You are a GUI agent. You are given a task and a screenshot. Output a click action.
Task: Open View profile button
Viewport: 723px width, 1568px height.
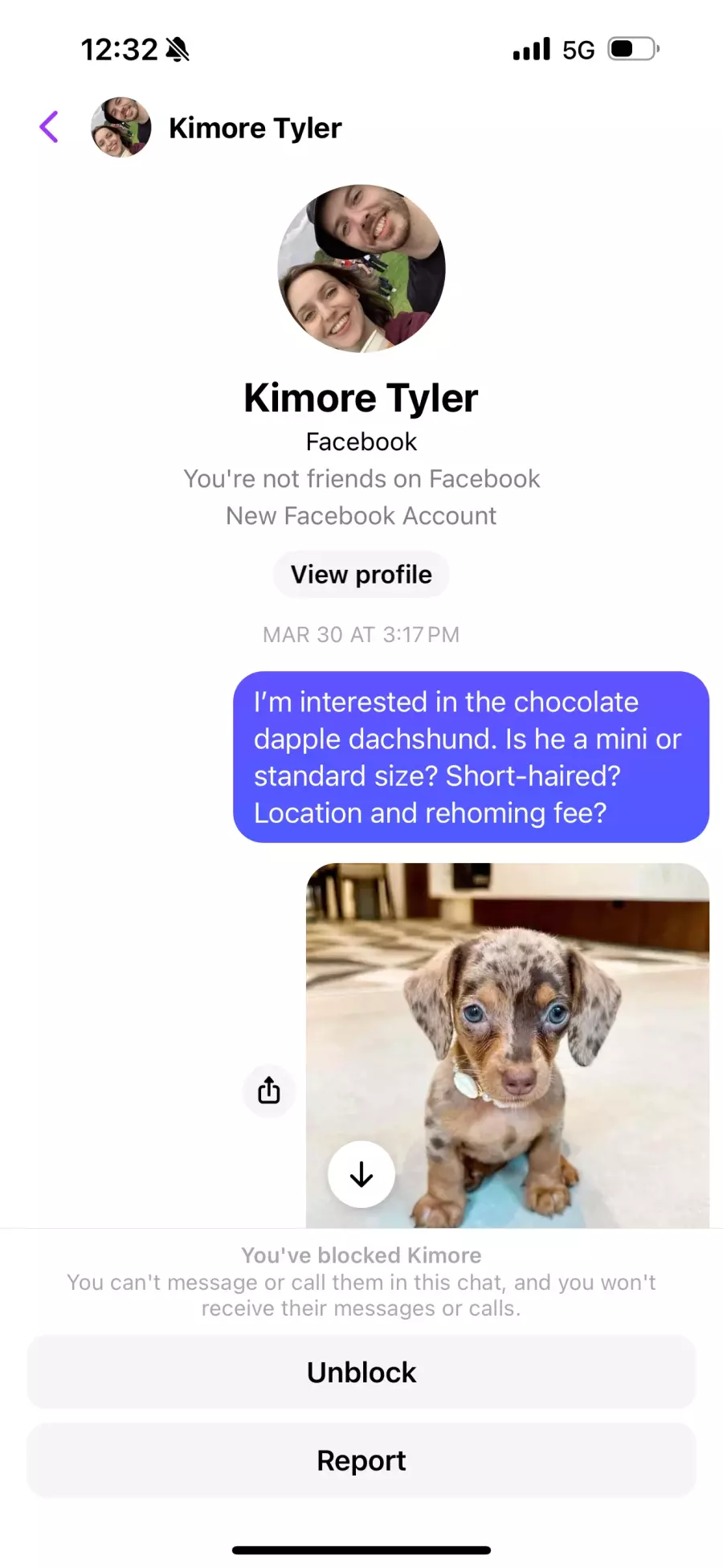(x=361, y=575)
